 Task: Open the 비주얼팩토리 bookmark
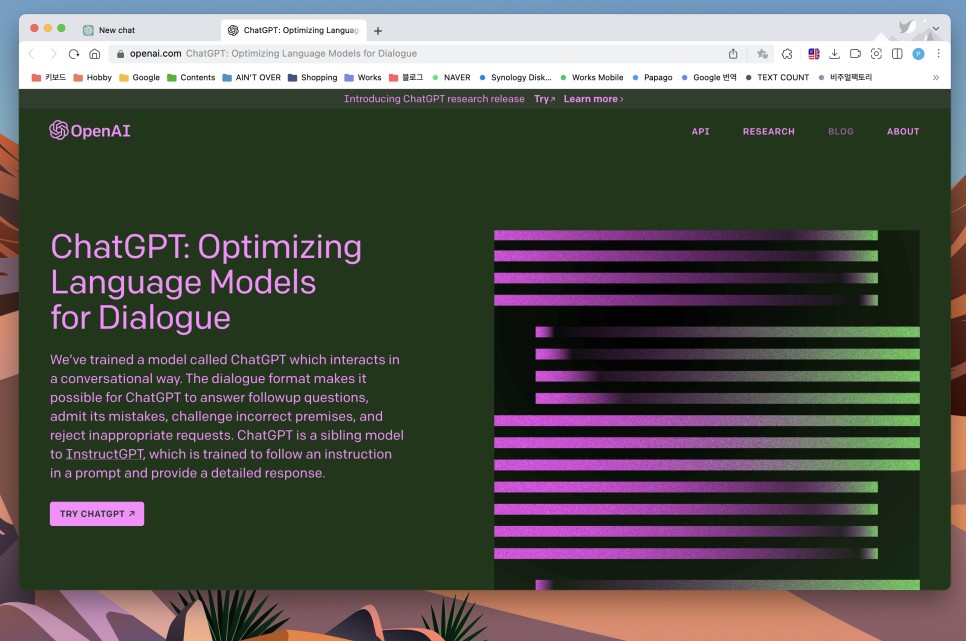point(845,78)
